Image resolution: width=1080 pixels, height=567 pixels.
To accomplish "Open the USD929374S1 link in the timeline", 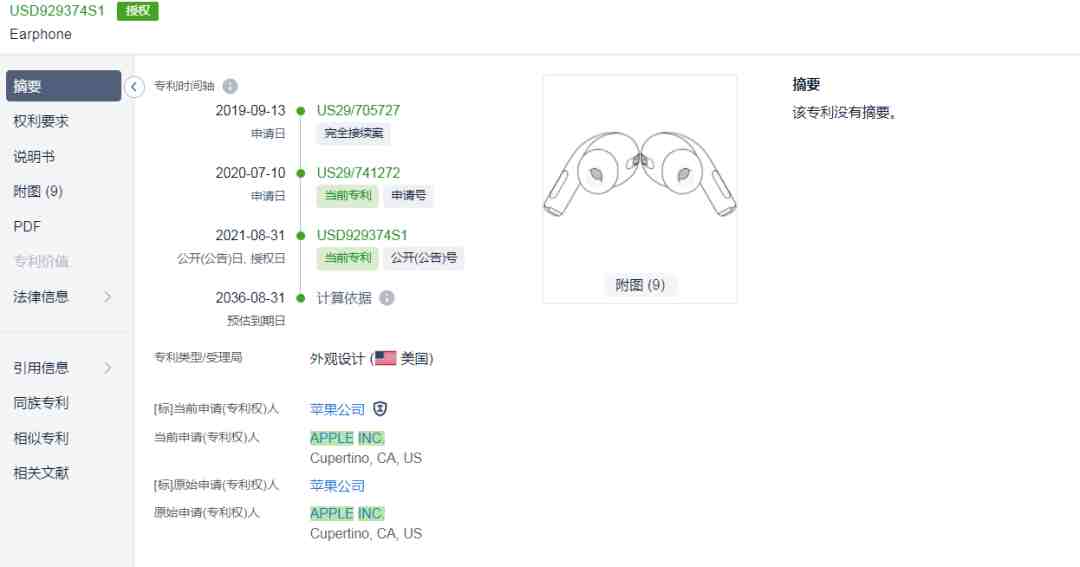I will (362, 236).
